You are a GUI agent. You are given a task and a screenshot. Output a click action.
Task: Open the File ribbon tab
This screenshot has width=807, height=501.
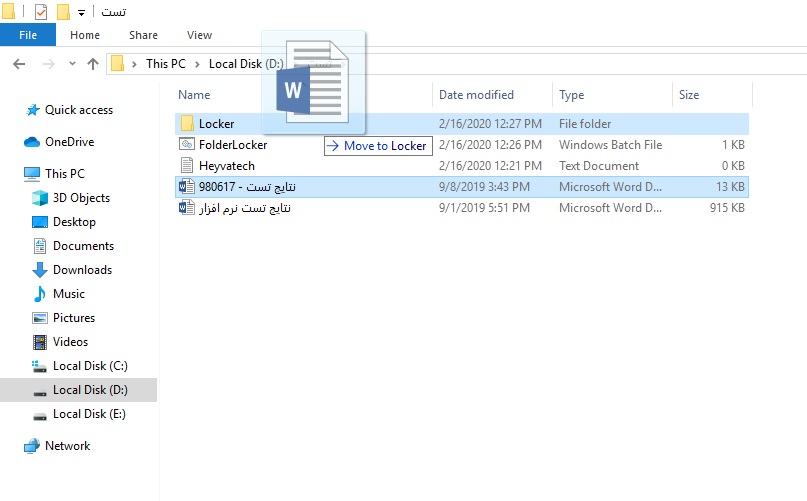(x=28, y=35)
